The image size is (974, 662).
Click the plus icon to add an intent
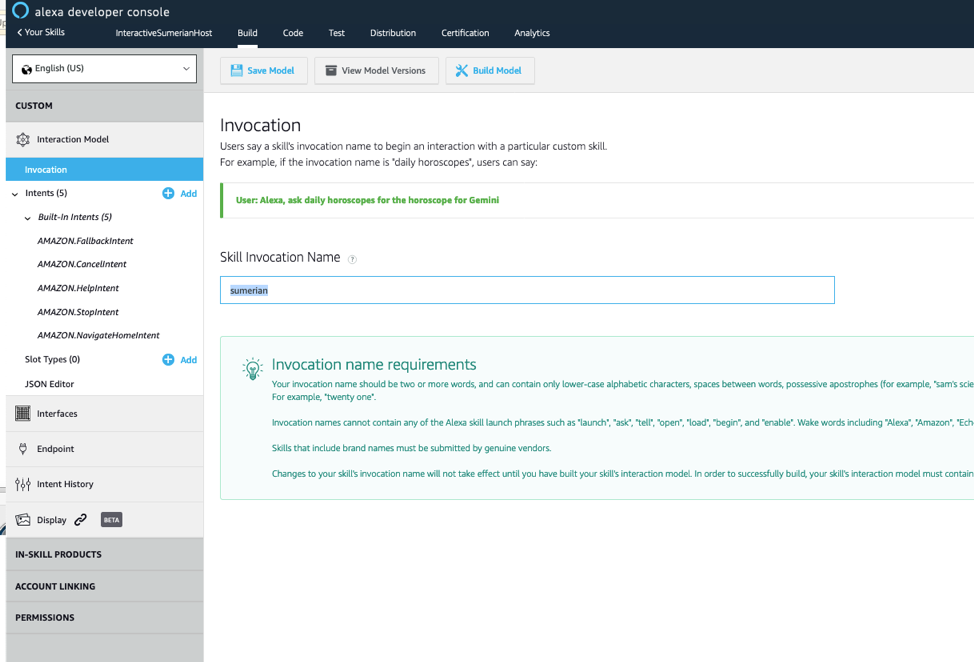[168, 193]
